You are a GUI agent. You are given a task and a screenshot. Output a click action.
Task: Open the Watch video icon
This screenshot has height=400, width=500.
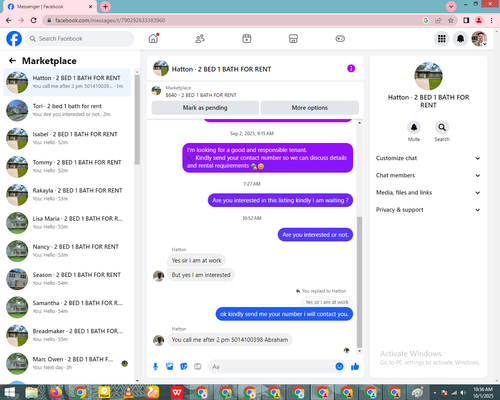[247, 39]
